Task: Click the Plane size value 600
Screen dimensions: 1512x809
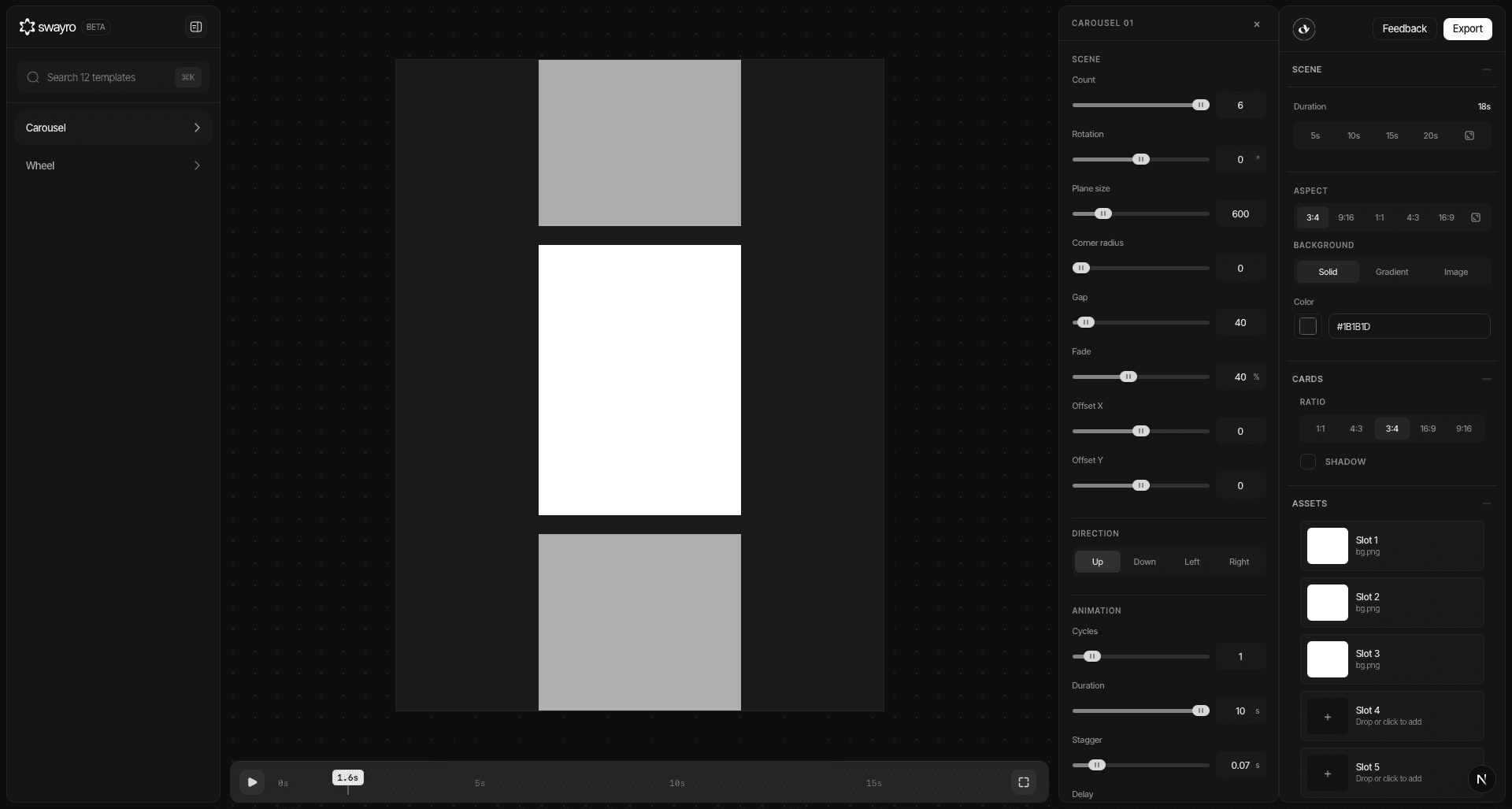Action: click(x=1240, y=213)
